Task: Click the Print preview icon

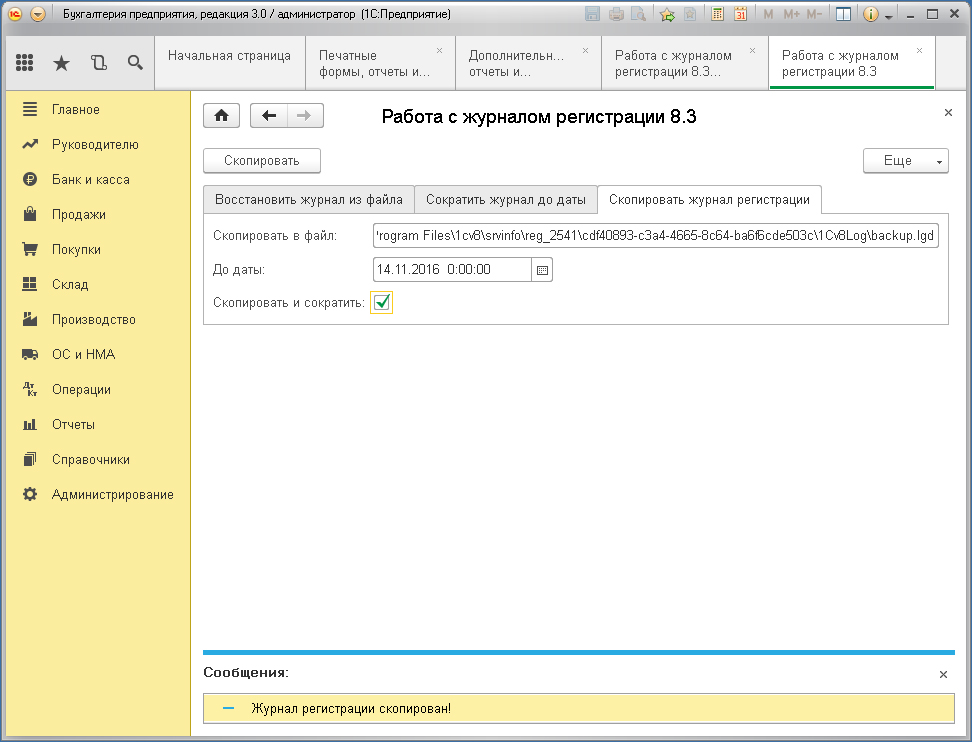Action: [x=638, y=14]
